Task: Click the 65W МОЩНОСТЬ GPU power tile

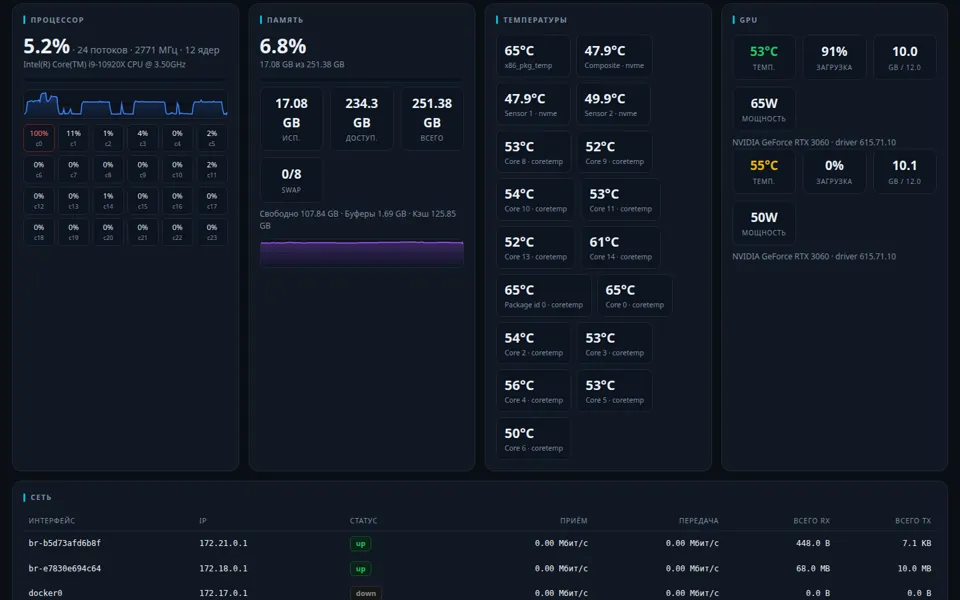Action: pos(763,109)
